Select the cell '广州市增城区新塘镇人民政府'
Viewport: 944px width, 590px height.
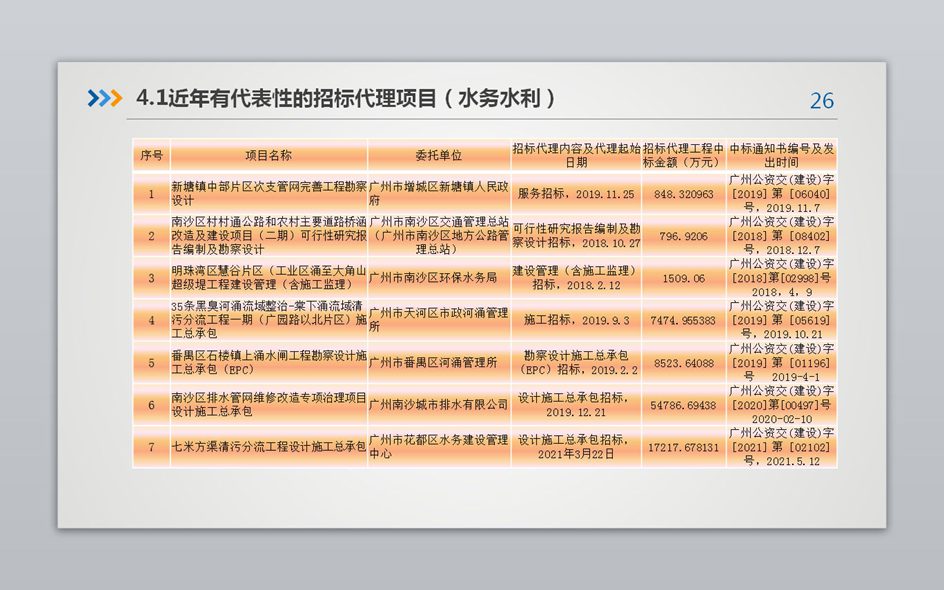(x=439, y=193)
